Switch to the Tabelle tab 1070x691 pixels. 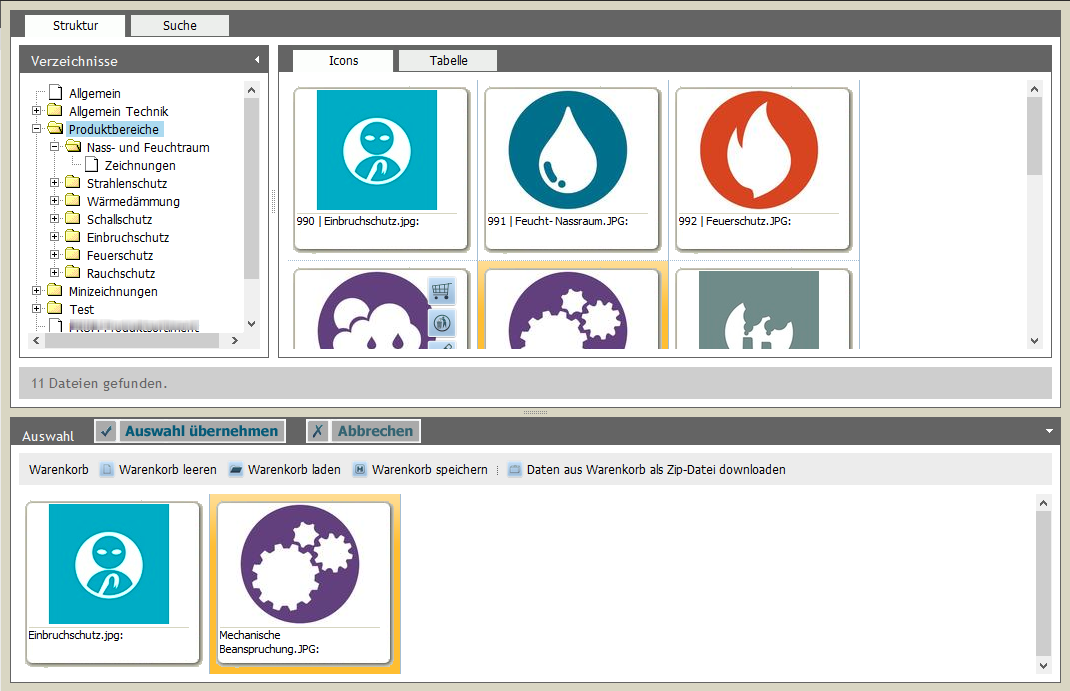point(448,61)
